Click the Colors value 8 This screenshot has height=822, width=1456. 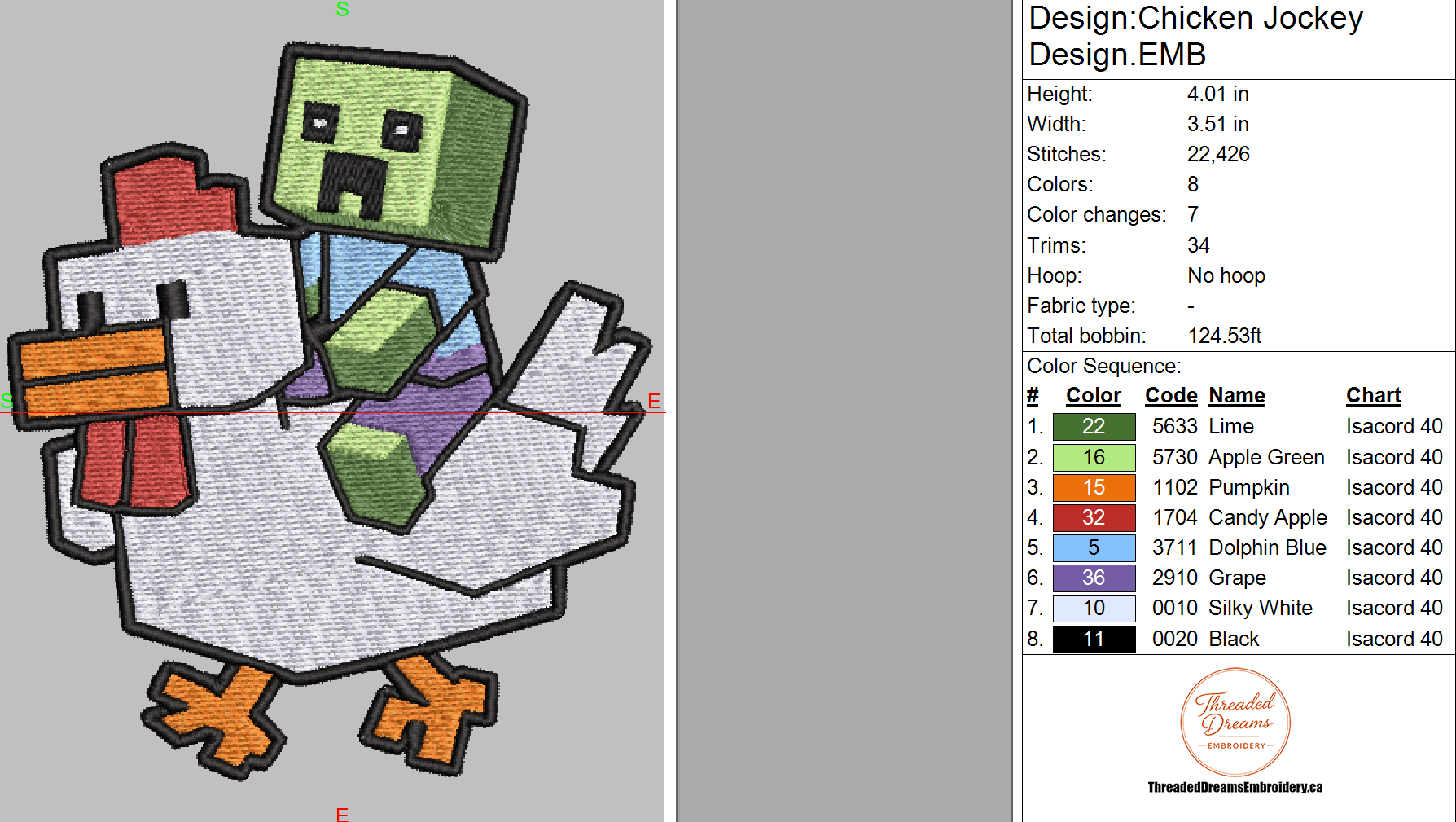(x=1193, y=184)
